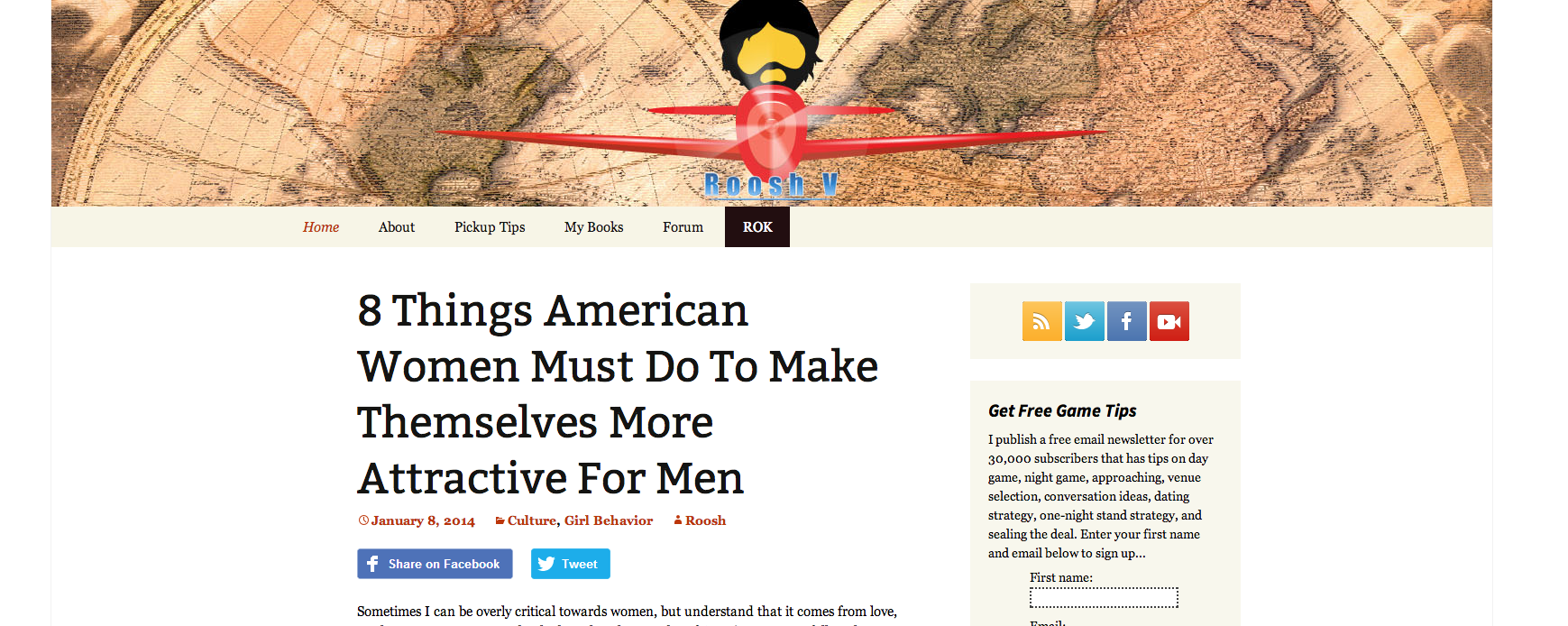Visit the Forum navigation link
Viewport: 1568px width, 626px height.
tap(683, 227)
